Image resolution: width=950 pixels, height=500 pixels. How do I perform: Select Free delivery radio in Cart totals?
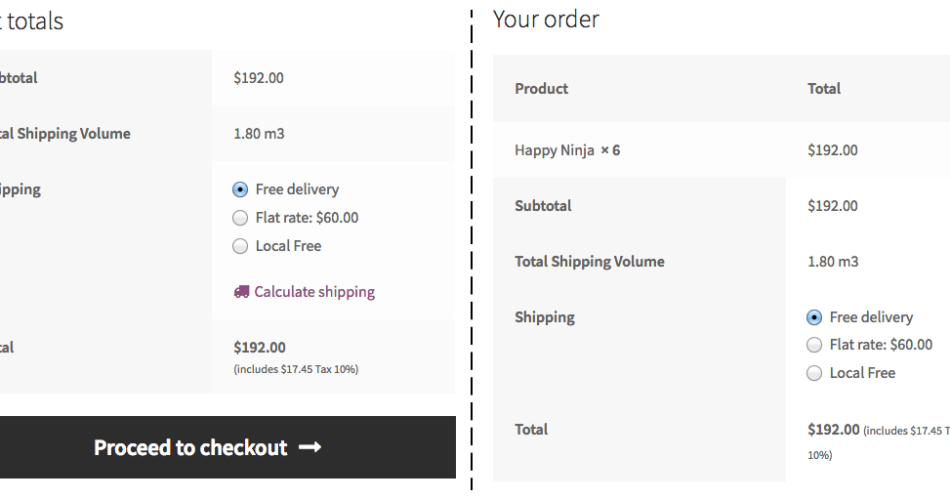click(x=239, y=190)
